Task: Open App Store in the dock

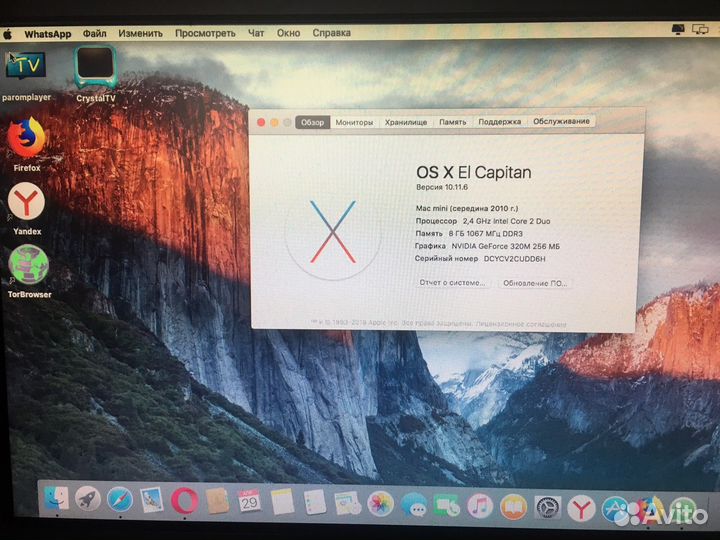Action: pos(615,510)
